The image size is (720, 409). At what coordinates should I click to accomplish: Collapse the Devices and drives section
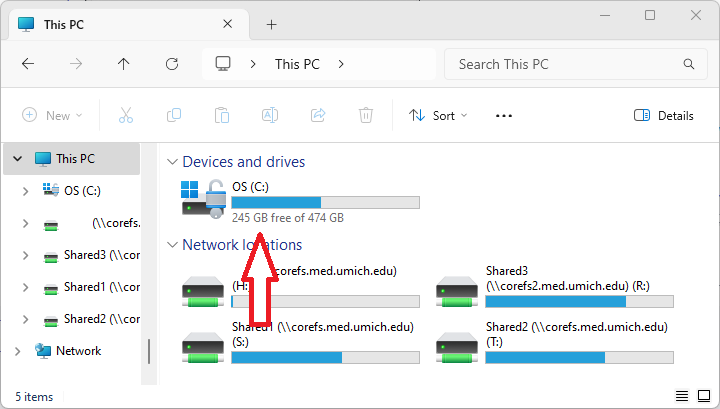tap(172, 162)
